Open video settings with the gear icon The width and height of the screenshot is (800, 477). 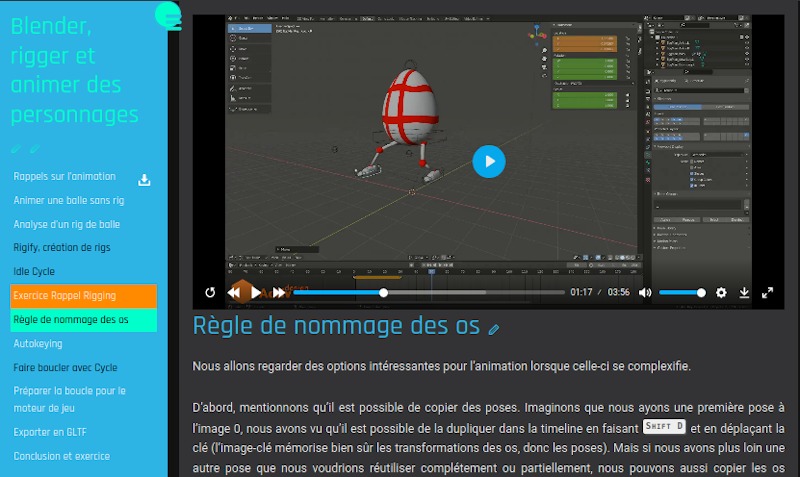tap(721, 292)
